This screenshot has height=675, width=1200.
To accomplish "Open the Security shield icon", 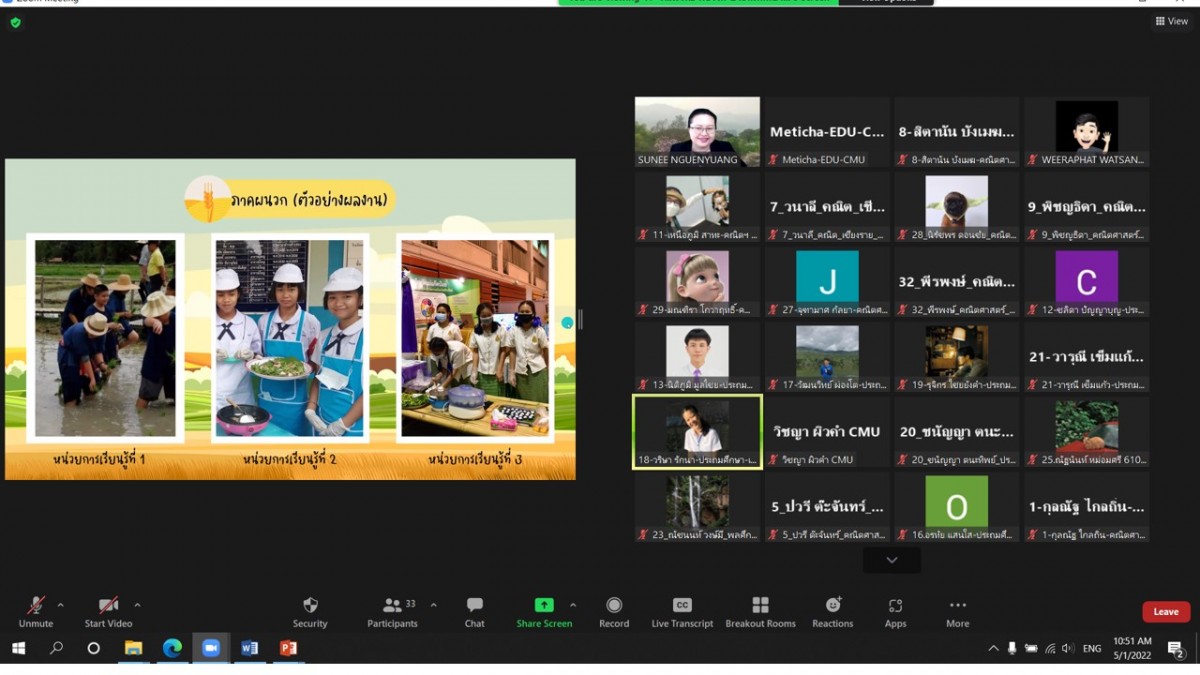I will (310, 606).
